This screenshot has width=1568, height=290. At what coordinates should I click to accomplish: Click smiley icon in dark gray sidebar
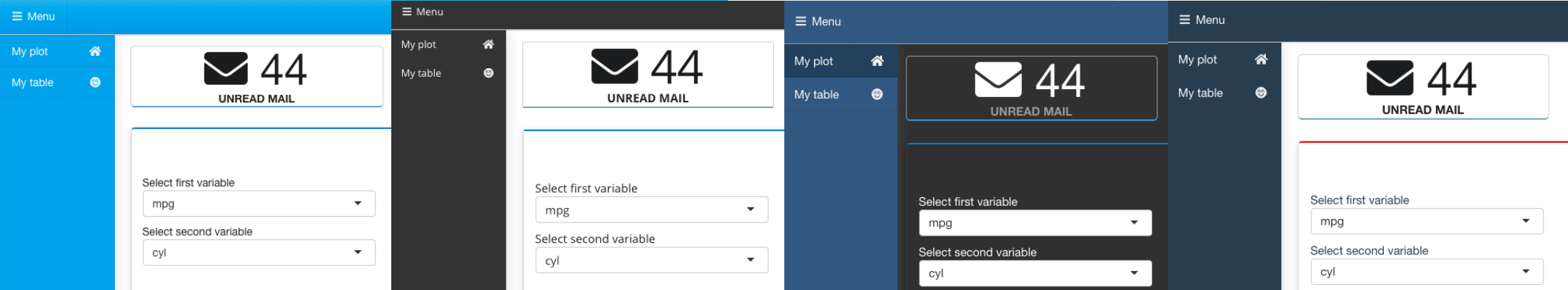(488, 73)
